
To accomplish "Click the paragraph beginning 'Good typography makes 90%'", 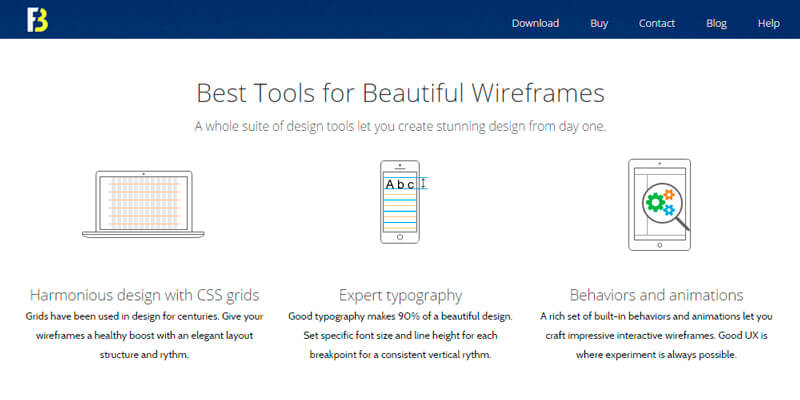I will click(400, 335).
